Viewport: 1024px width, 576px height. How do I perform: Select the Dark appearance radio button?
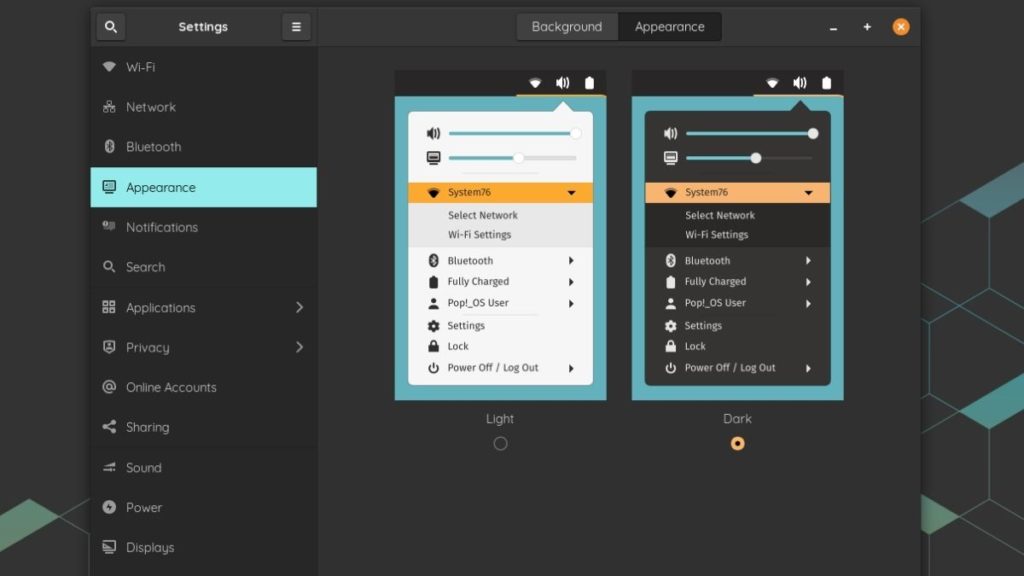(737, 443)
